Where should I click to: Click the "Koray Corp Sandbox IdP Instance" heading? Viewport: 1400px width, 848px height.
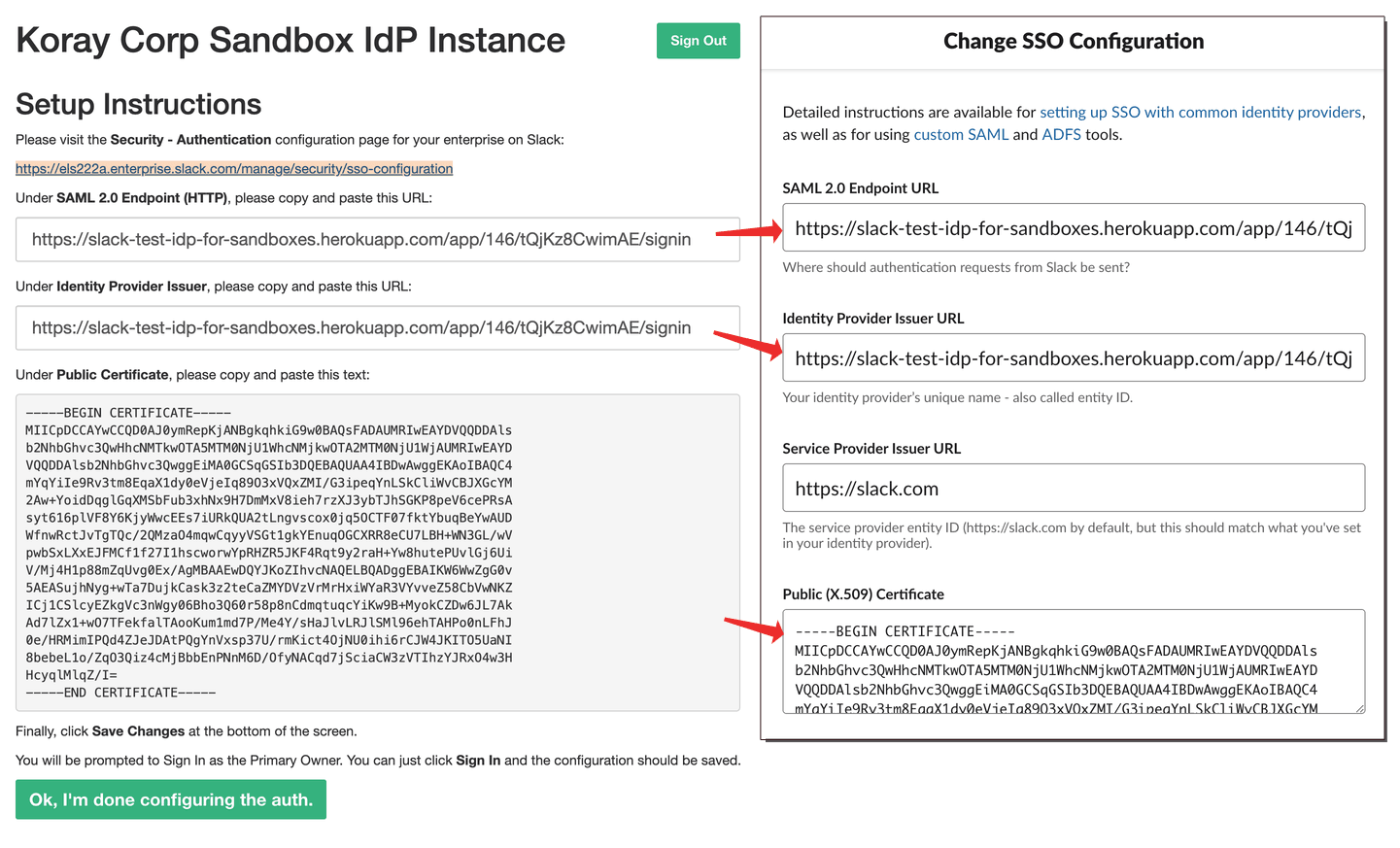(290, 40)
